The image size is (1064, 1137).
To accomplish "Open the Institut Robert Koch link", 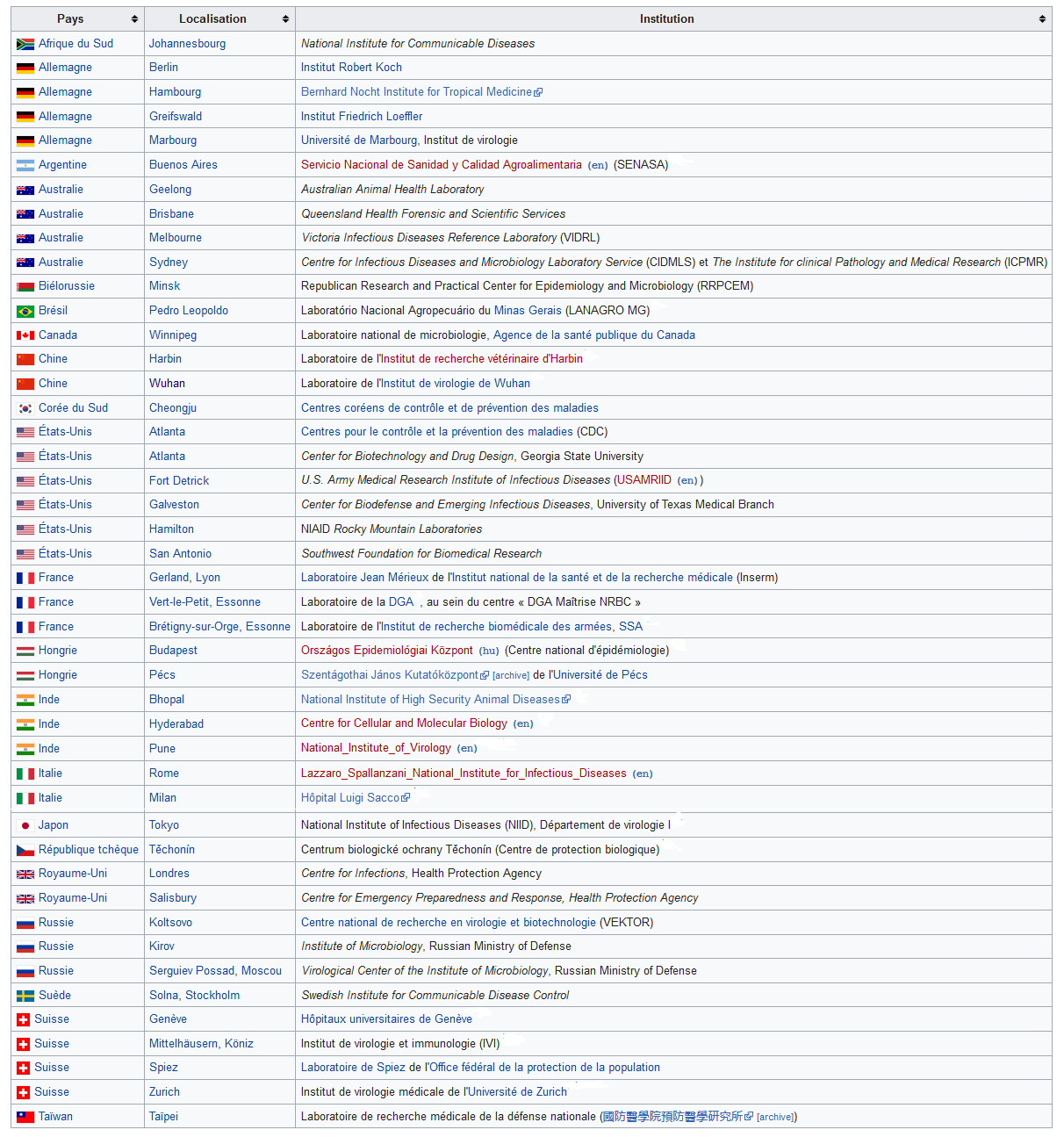I will [x=351, y=68].
